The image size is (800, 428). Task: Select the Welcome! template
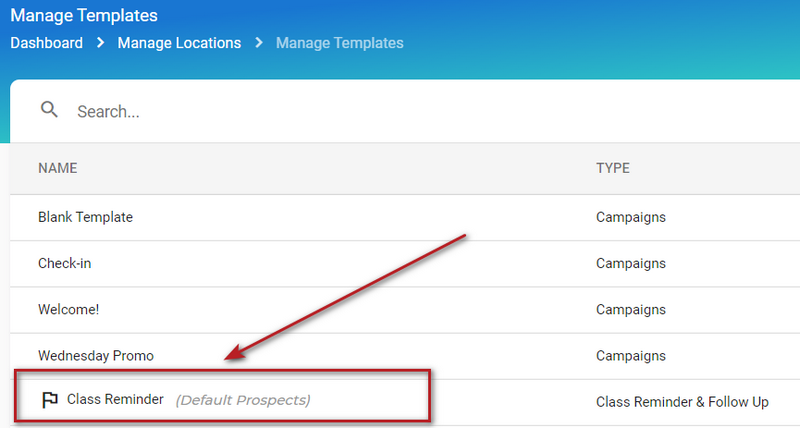coord(68,310)
